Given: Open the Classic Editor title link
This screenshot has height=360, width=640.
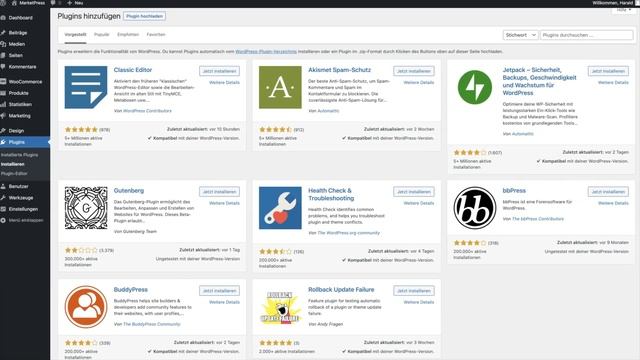Looking at the screenshot, I should click(133, 70).
